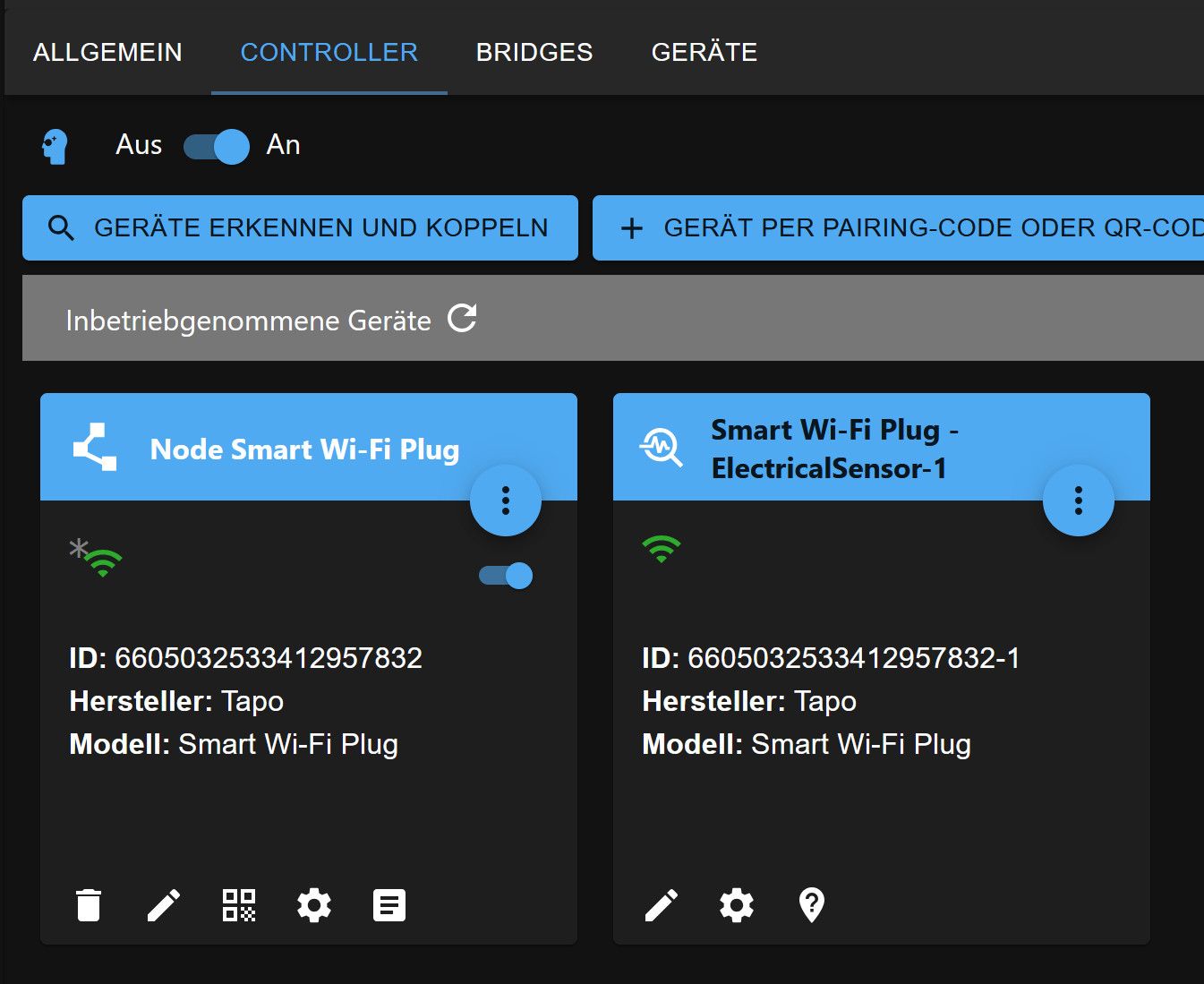Show QR code for Node Smart Wi-Fi Plug
The height and width of the screenshot is (984, 1204).
tap(239, 905)
